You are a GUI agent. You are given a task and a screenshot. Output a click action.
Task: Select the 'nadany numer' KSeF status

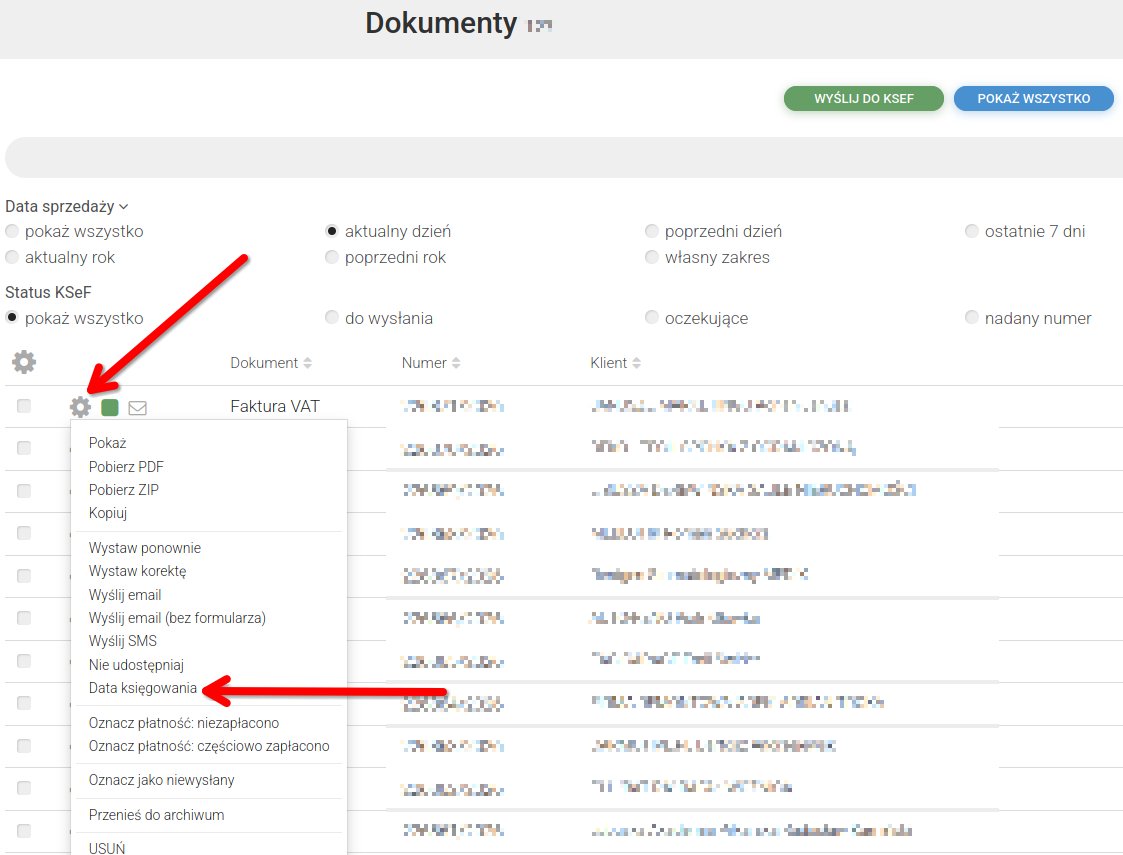tap(971, 317)
